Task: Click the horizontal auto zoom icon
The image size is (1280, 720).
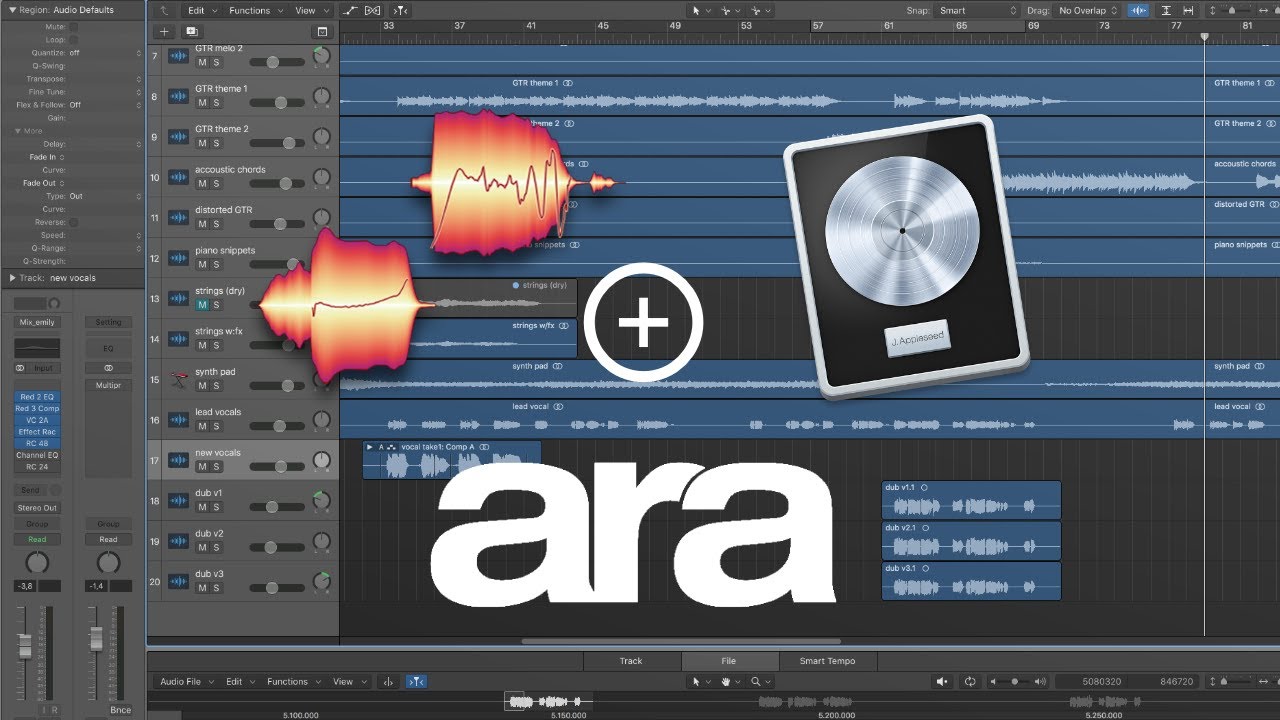Action: click(x=1187, y=10)
